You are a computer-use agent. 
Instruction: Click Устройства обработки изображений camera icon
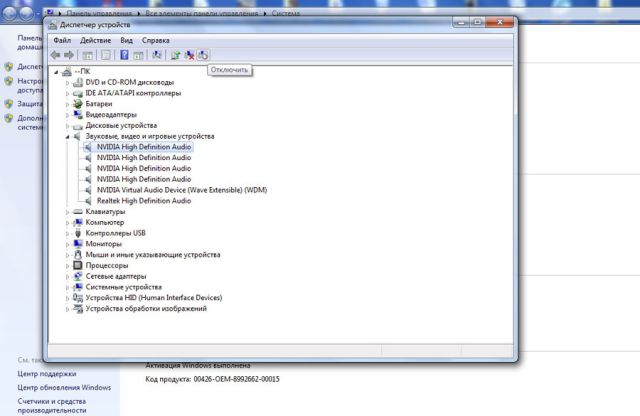78,309
